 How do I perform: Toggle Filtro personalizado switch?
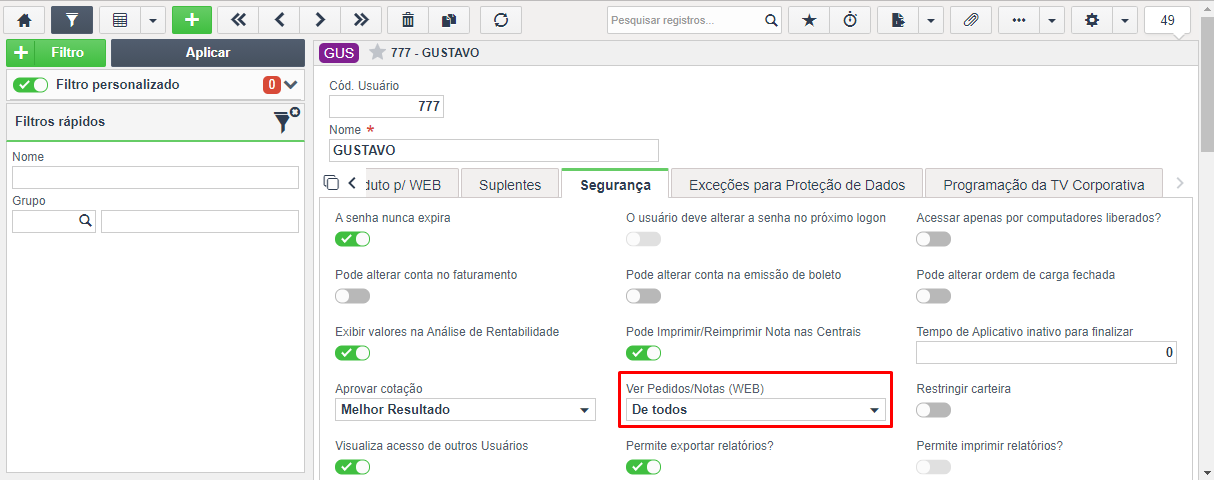(31, 85)
